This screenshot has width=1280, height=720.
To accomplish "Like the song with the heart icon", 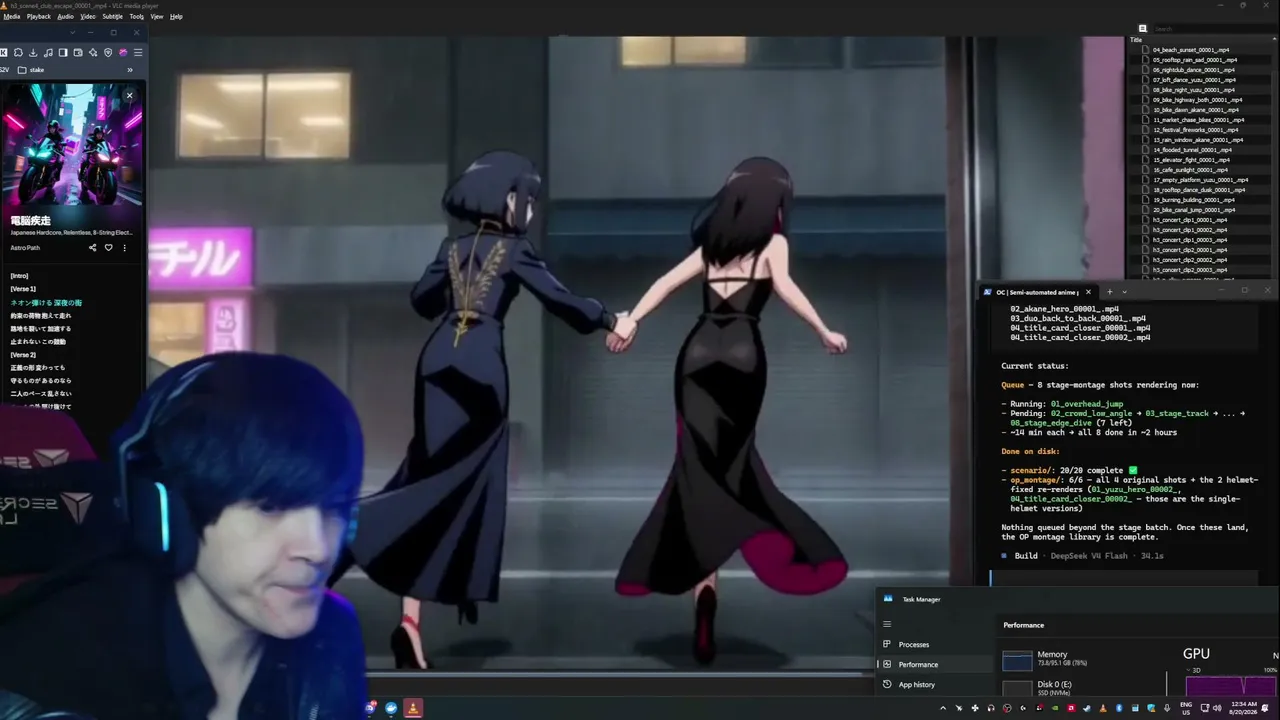I will click(109, 248).
